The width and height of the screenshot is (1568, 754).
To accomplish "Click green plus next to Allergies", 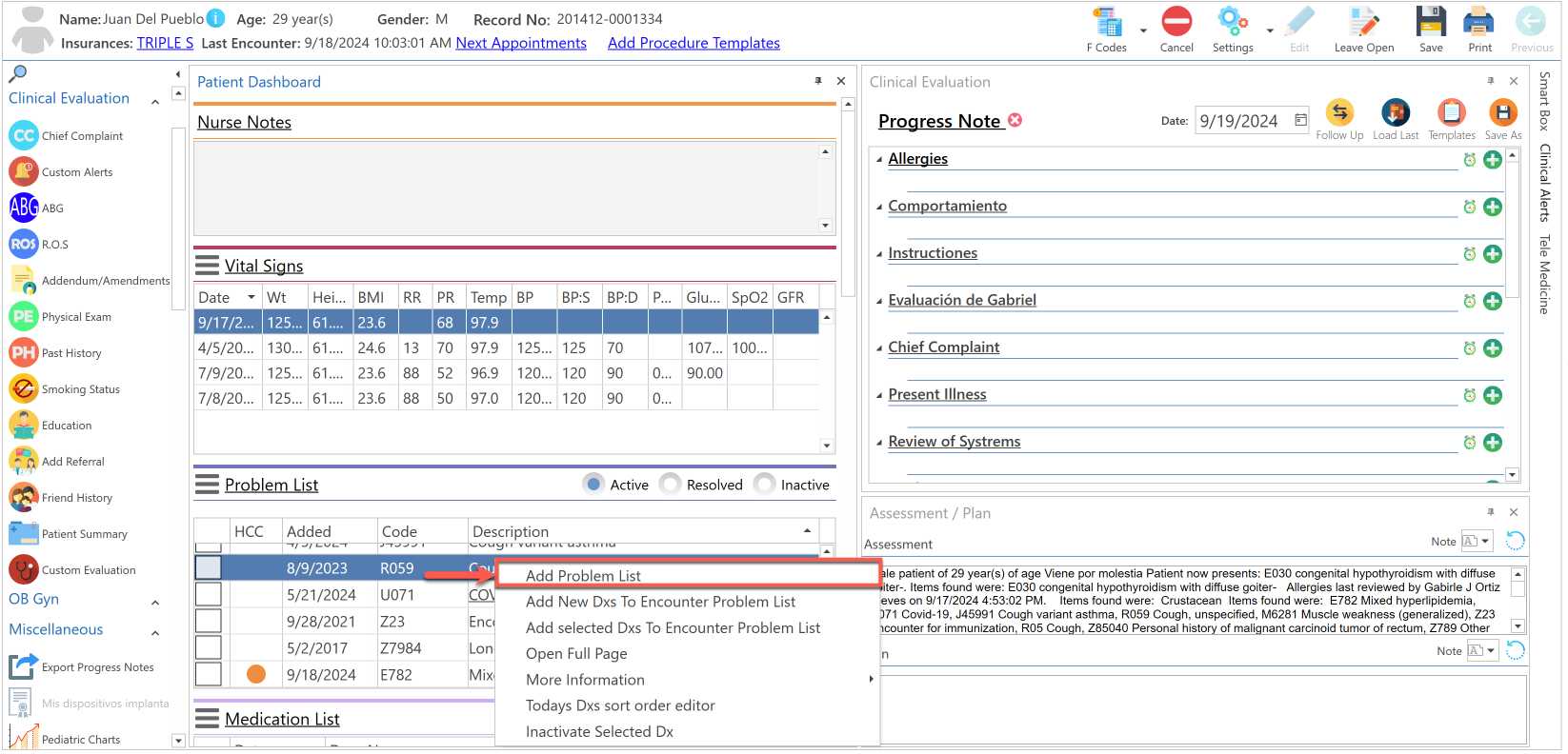I will coord(1493,160).
